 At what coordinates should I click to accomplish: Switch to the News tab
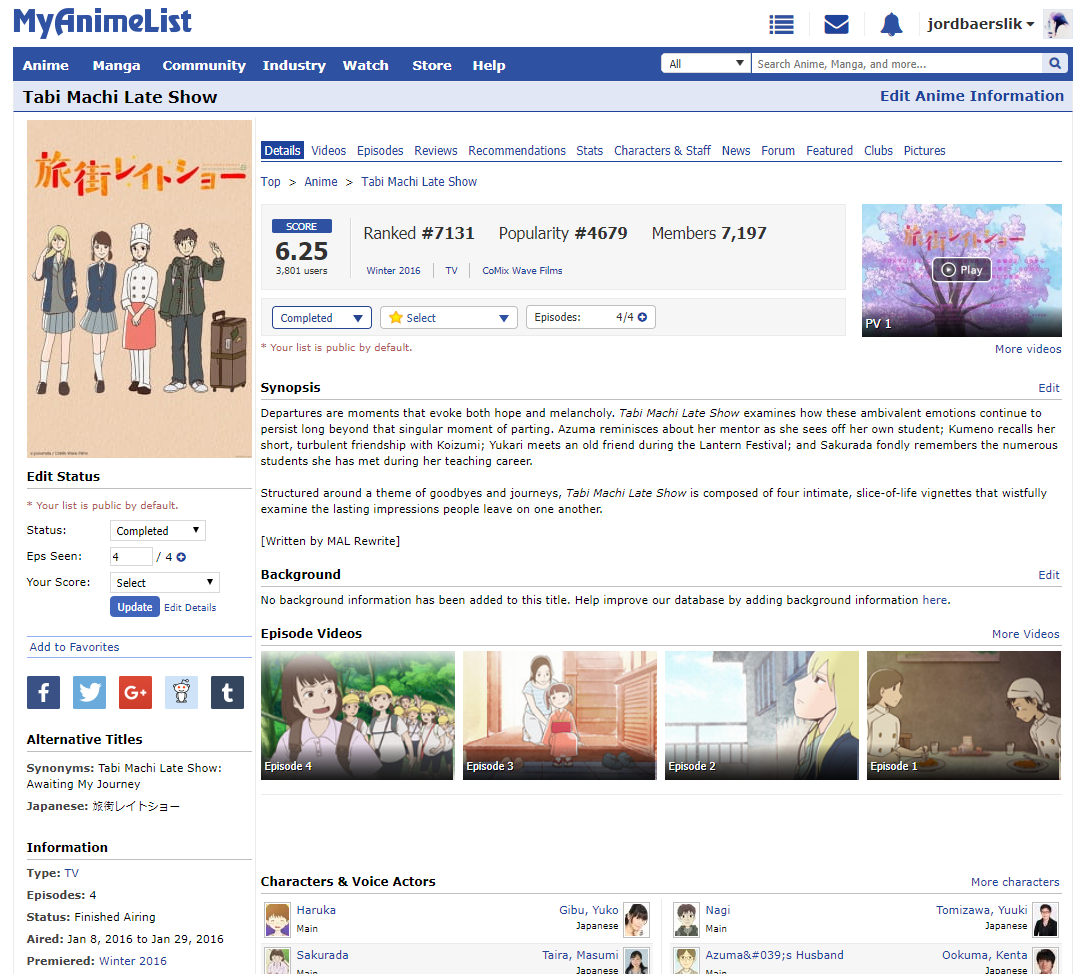tap(736, 151)
